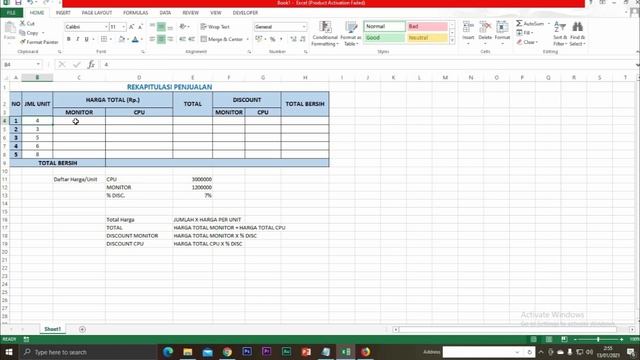Open the Calibri font name dropdown

[x=106, y=27]
